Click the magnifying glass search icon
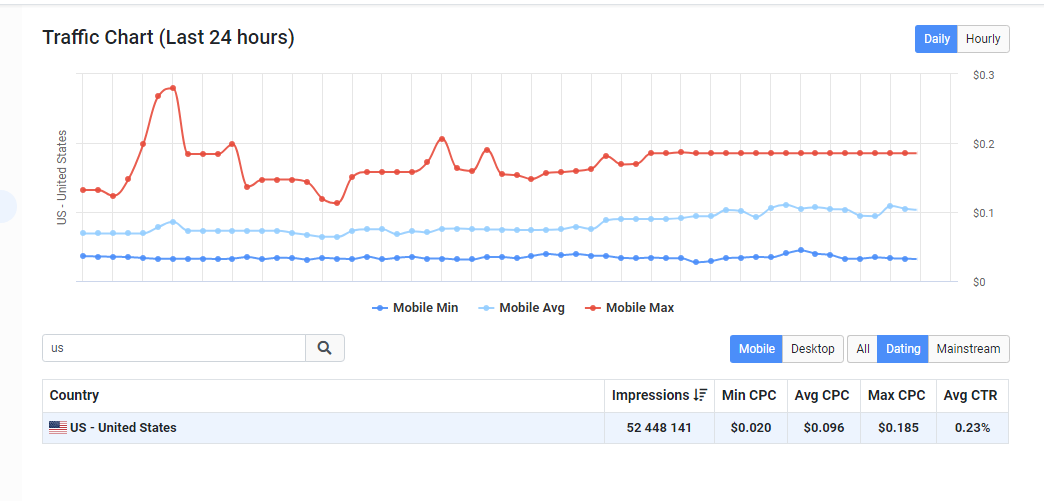The width and height of the screenshot is (1044, 501). click(324, 348)
